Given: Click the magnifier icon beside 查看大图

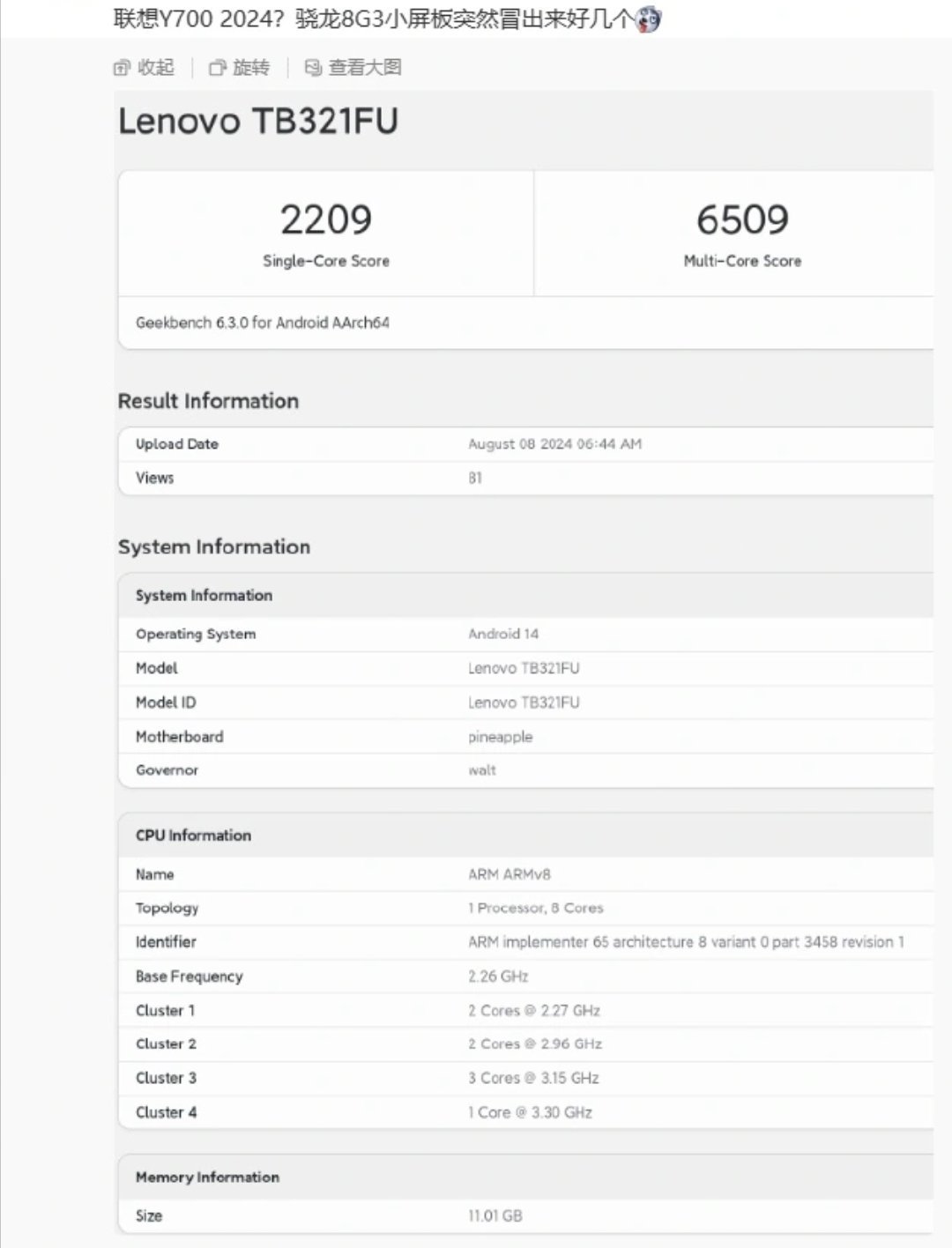Looking at the screenshot, I should click(313, 68).
